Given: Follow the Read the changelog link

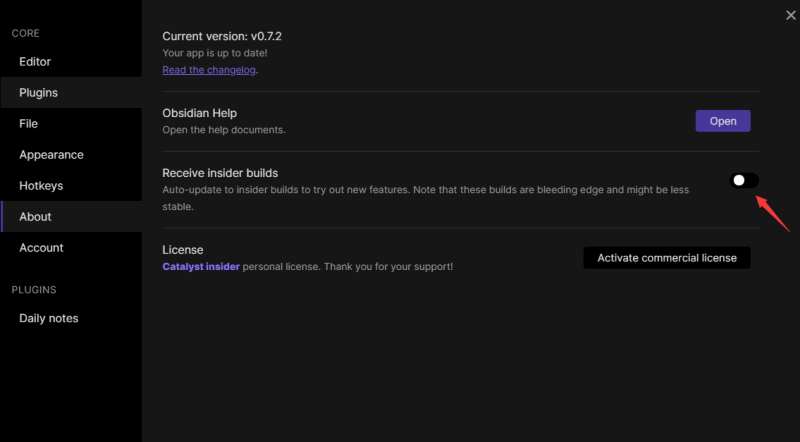Looking at the screenshot, I should pos(210,70).
